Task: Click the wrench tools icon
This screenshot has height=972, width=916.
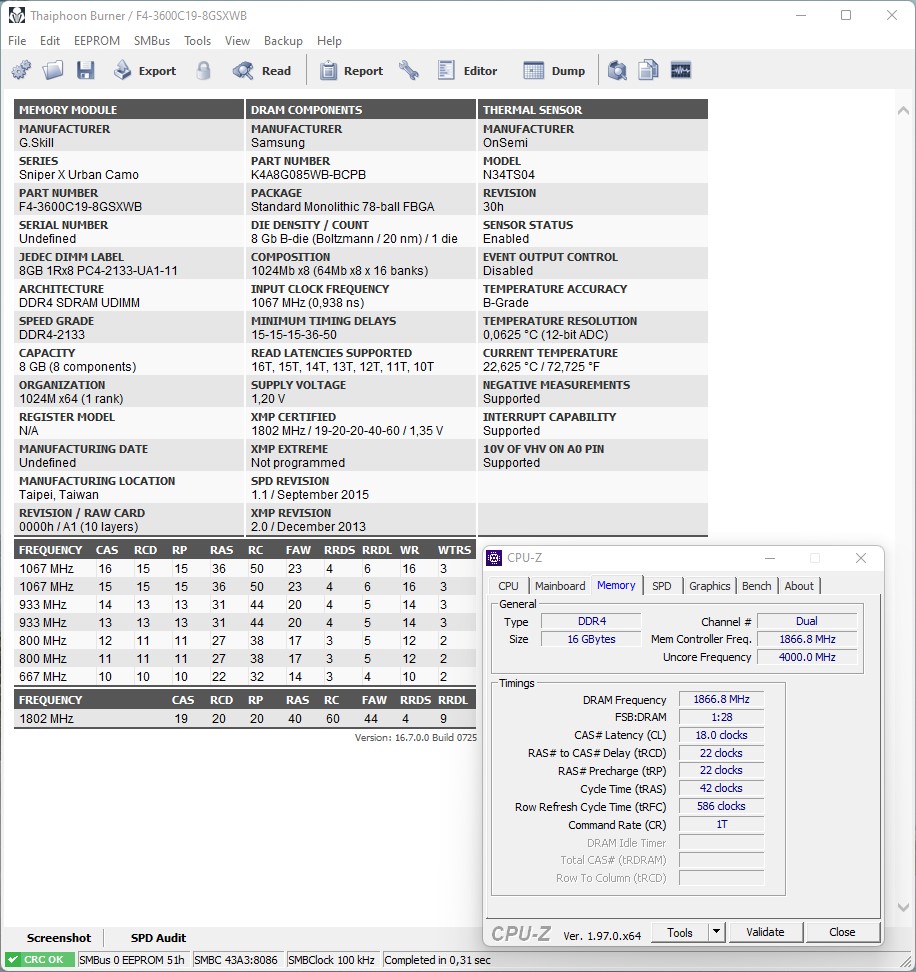Action: (x=409, y=71)
